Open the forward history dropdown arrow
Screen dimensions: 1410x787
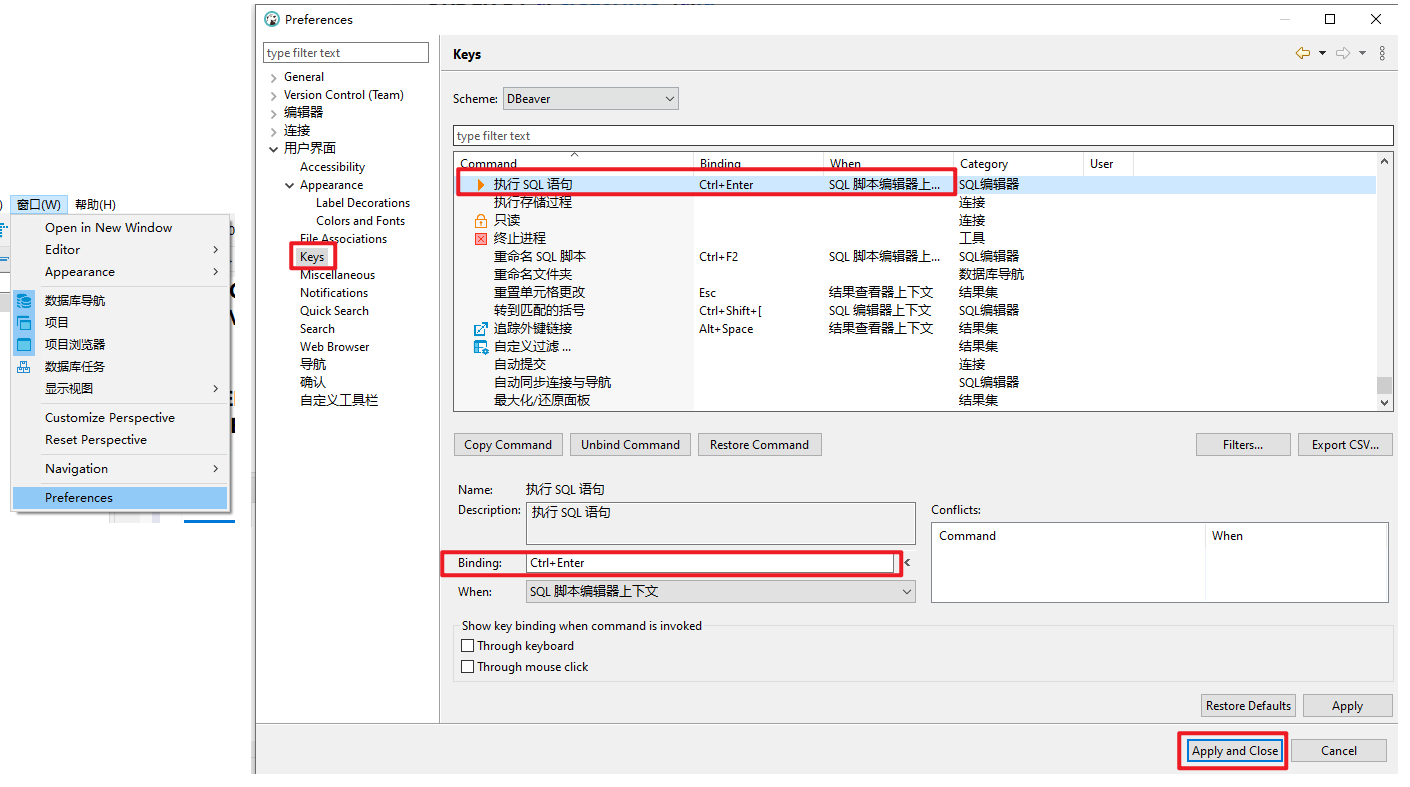tap(1362, 53)
